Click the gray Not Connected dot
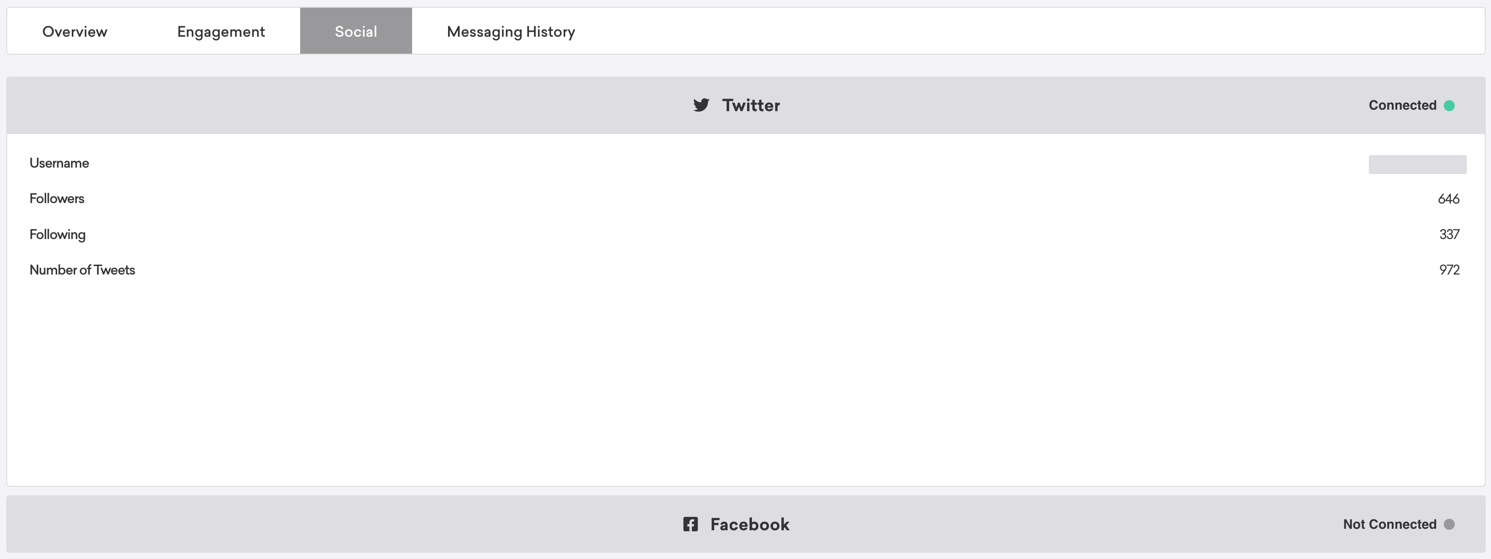The width and height of the screenshot is (1491, 559). (x=1449, y=524)
